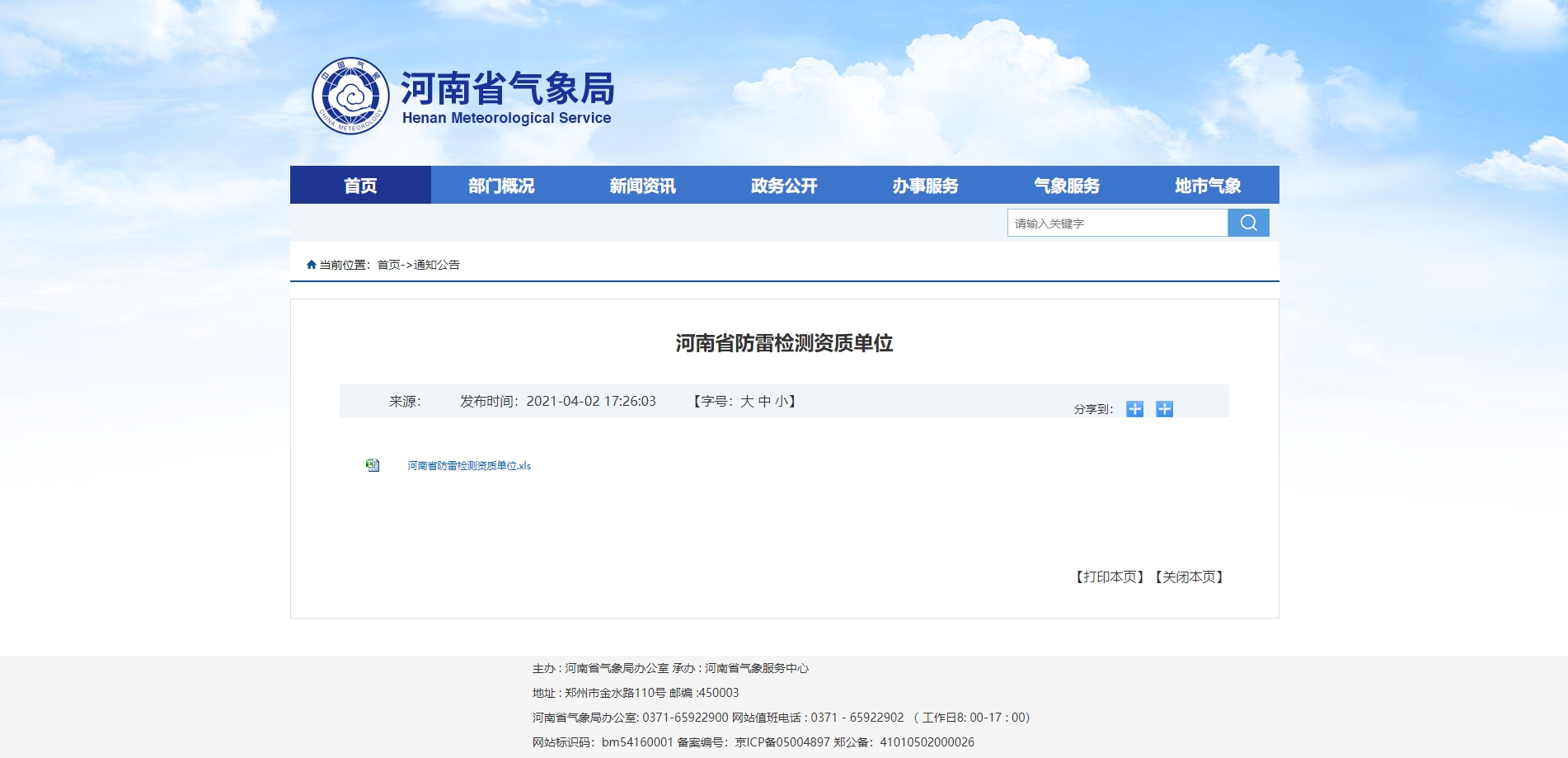Click 关闭本页 to close the page

(x=1189, y=577)
